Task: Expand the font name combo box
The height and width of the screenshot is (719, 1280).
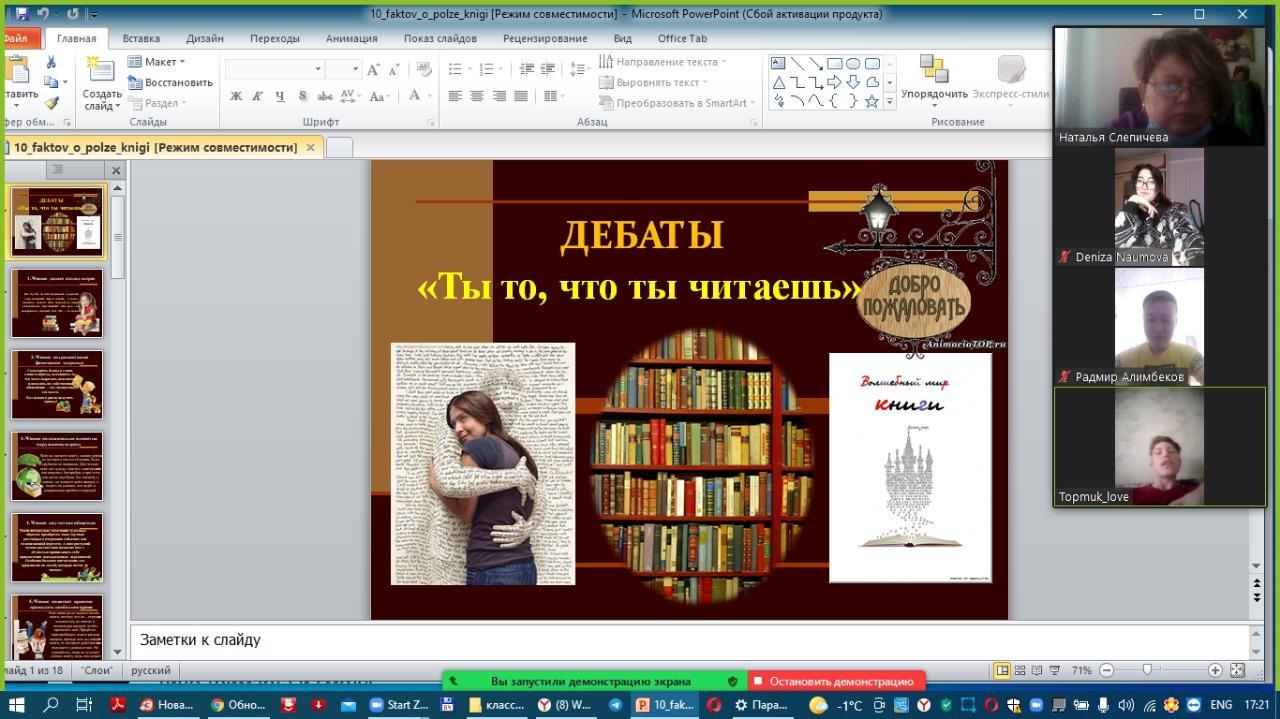Action: point(318,69)
